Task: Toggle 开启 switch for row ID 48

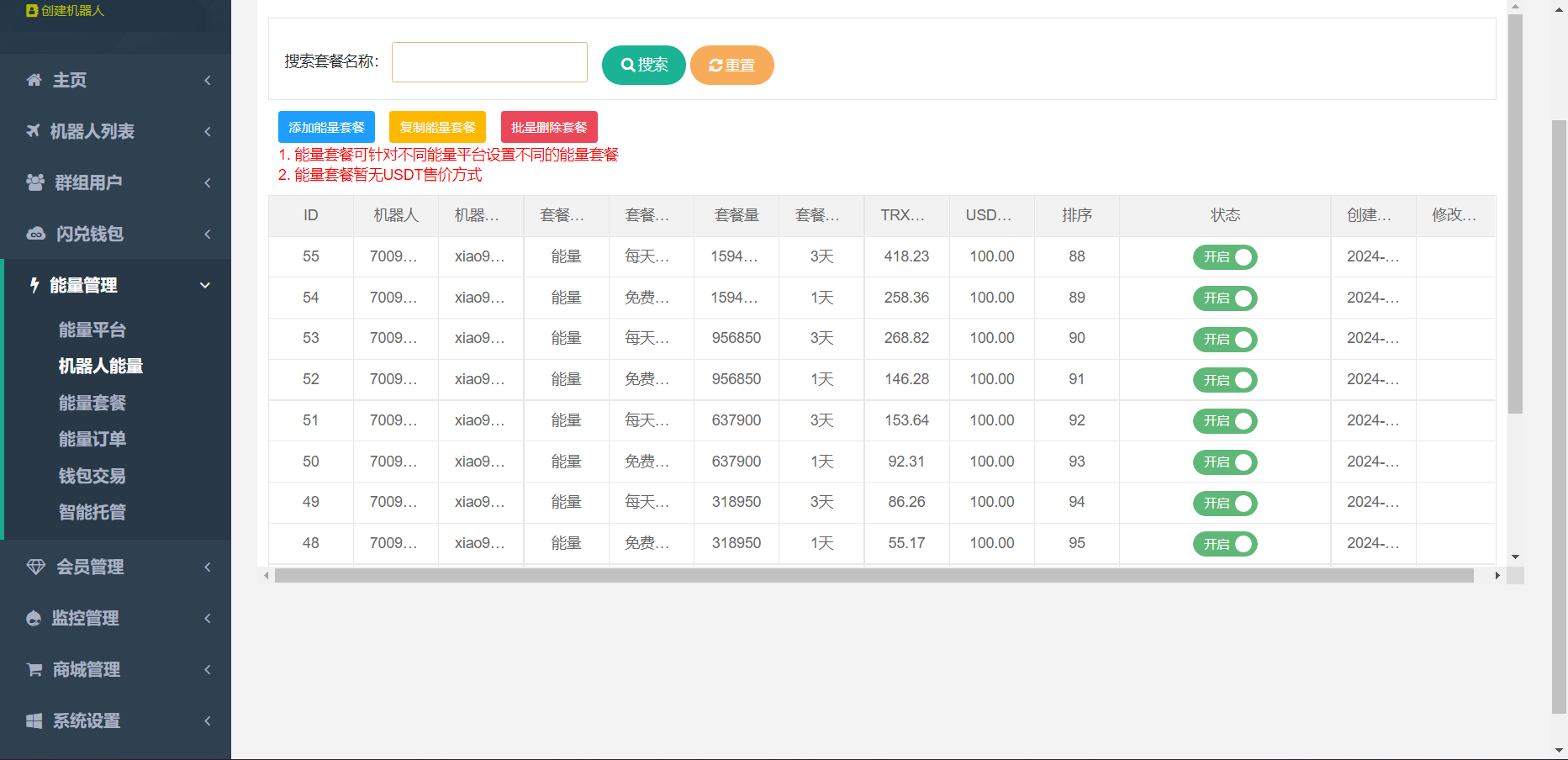Action: point(1225,544)
